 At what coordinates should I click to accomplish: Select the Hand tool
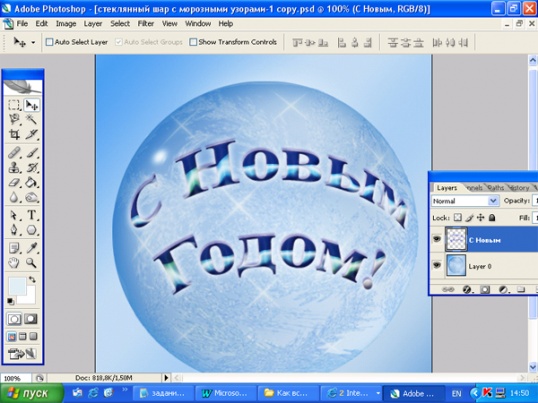coord(14,263)
